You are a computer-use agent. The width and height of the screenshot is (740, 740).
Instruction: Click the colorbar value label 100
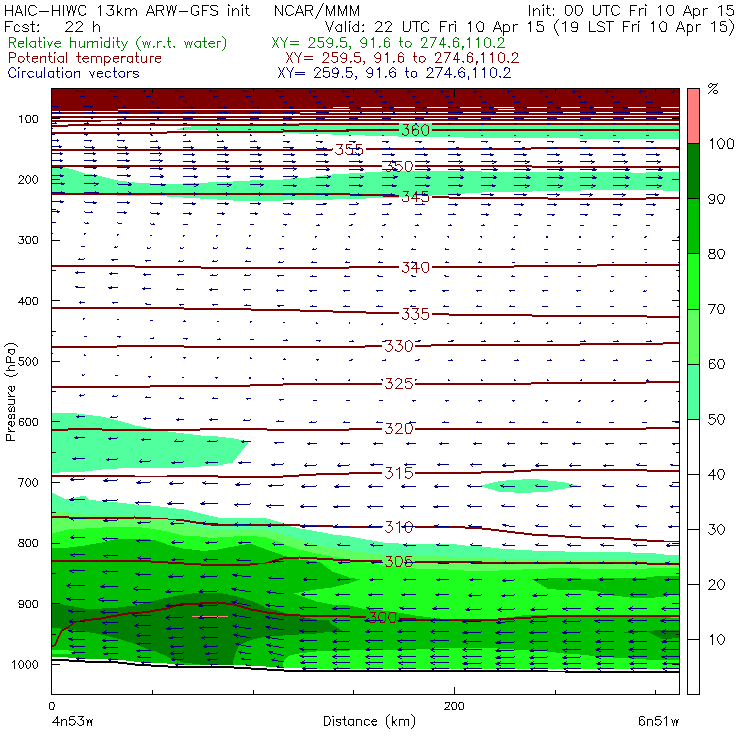click(x=722, y=144)
